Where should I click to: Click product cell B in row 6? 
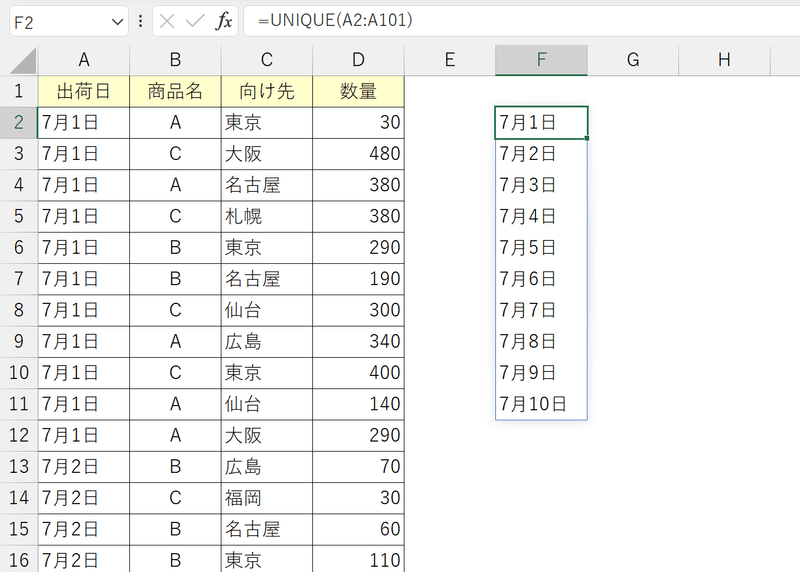(175, 247)
